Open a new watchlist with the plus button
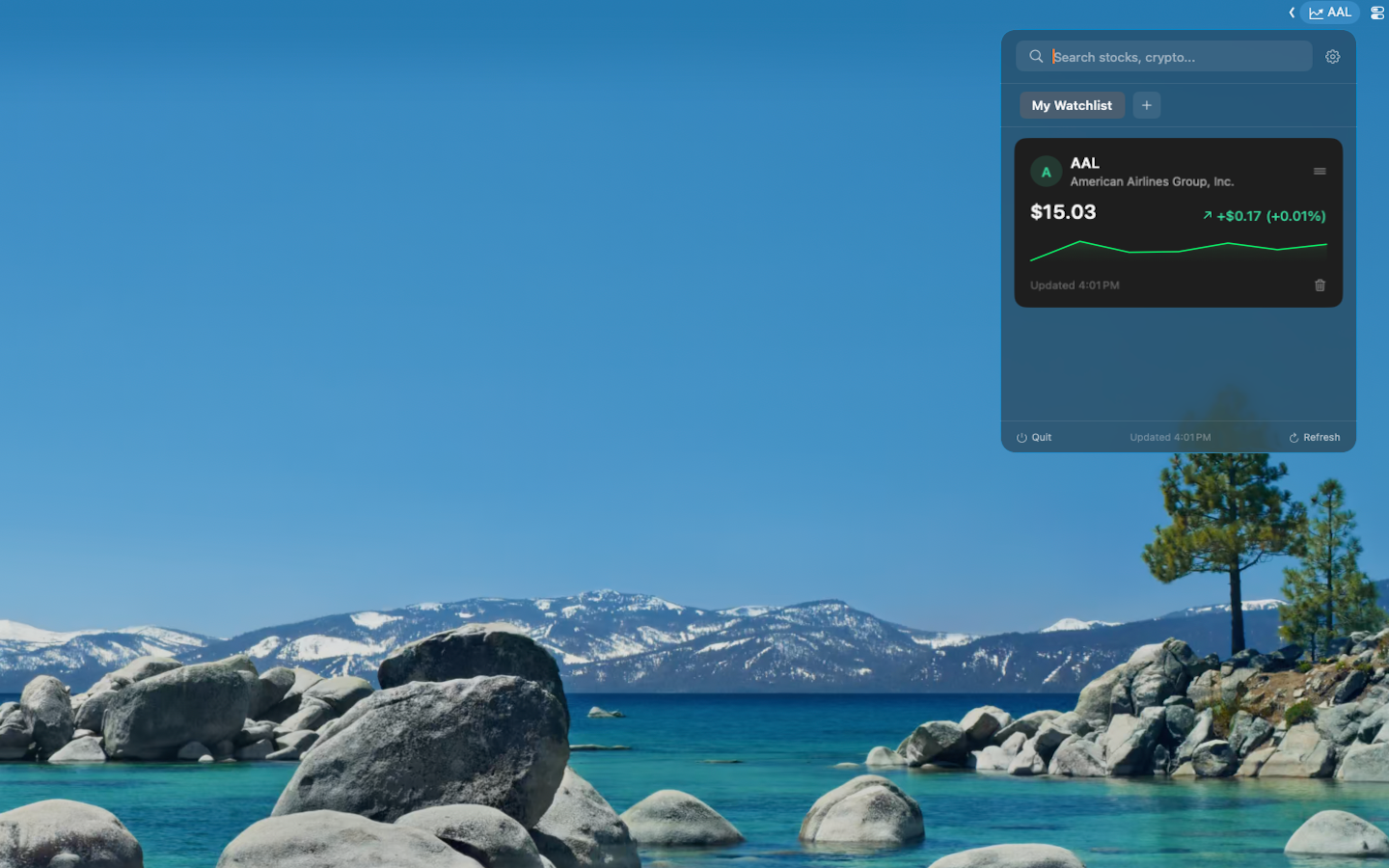This screenshot has height=868, width=1389. click(1147, 105)
